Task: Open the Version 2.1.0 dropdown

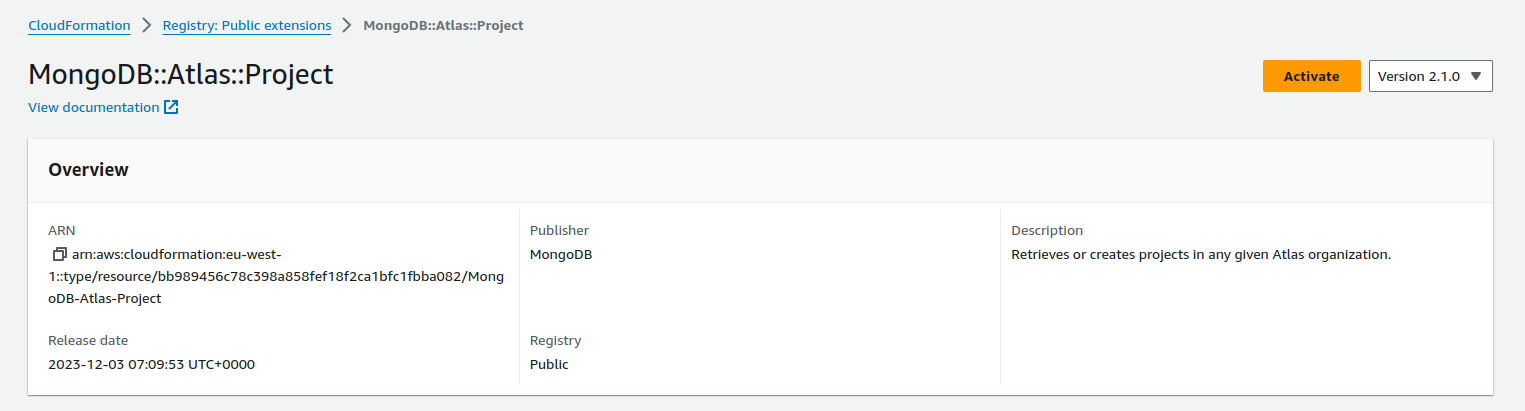Action: 1430,76
